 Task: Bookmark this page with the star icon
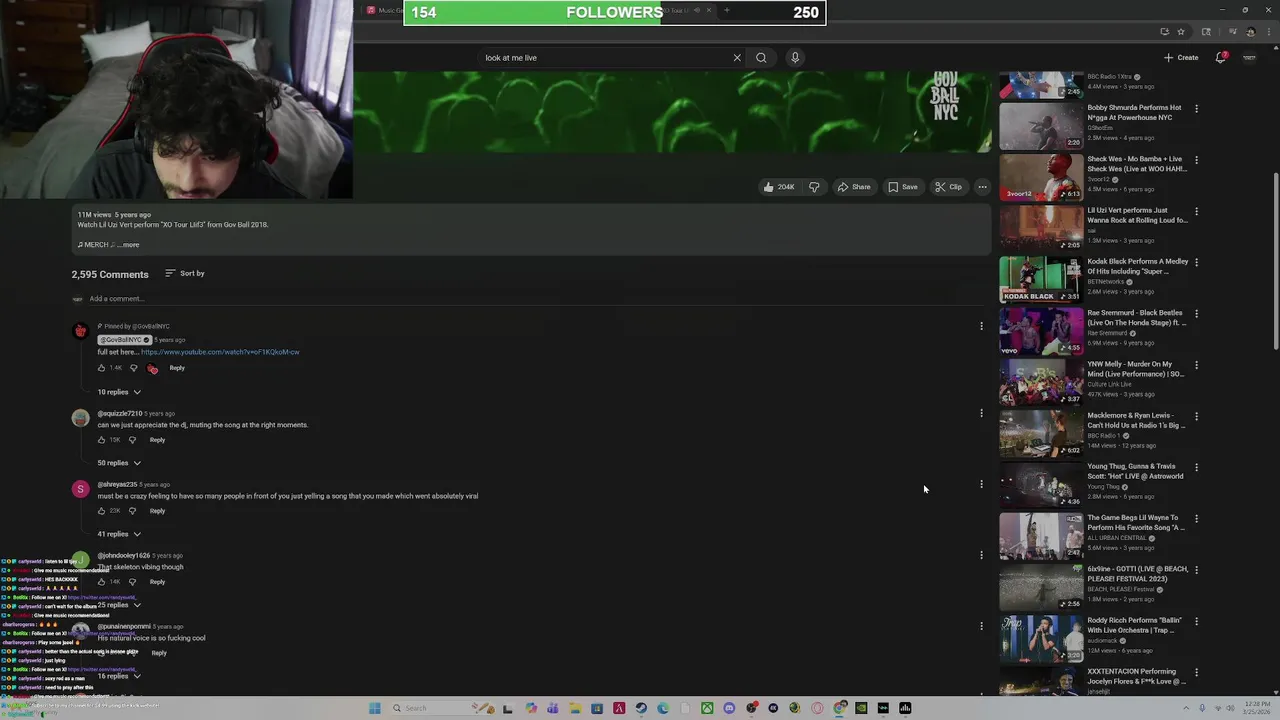tap(1181, 32)
